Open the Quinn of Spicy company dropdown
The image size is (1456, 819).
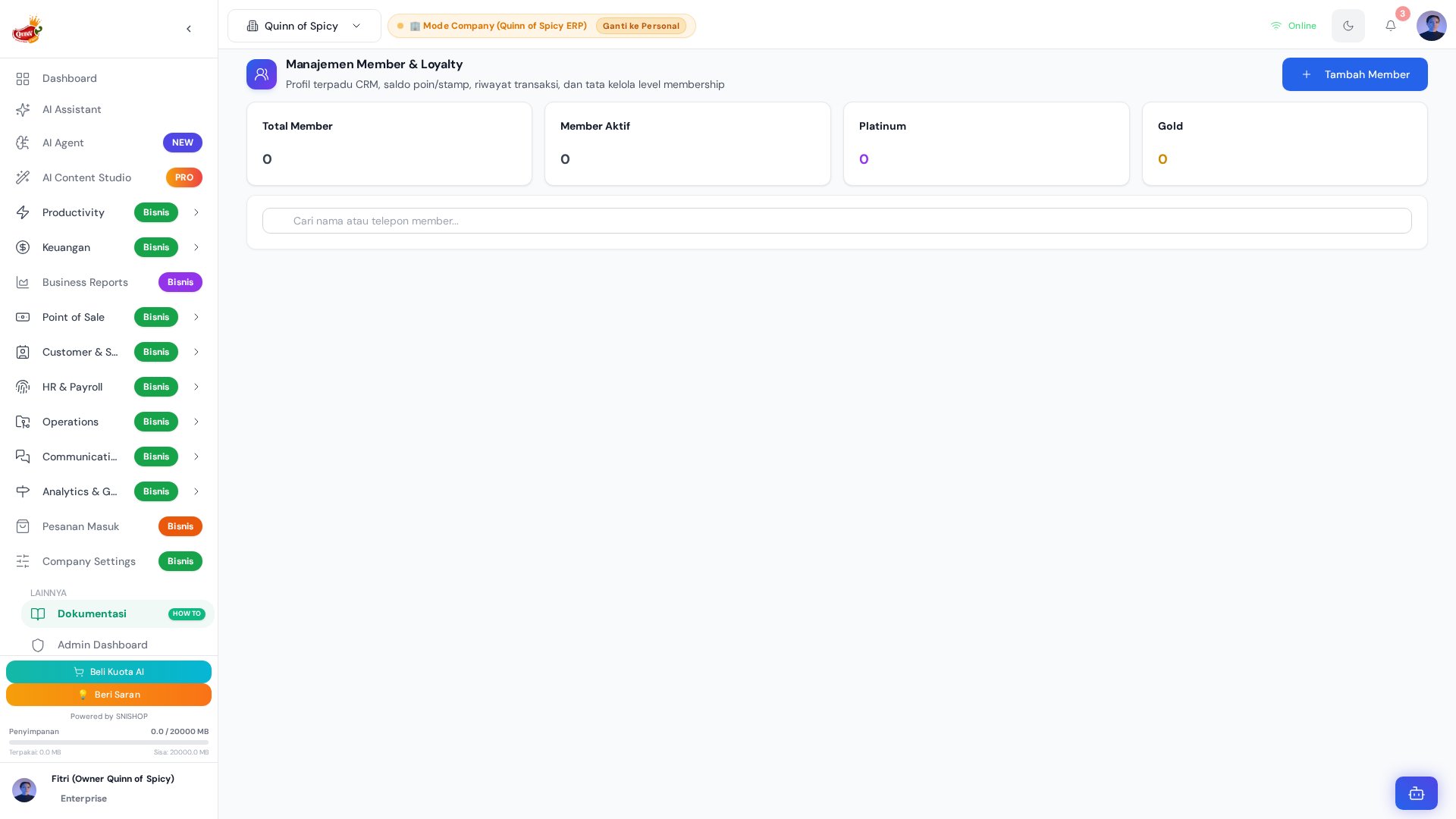pos(304,26)
